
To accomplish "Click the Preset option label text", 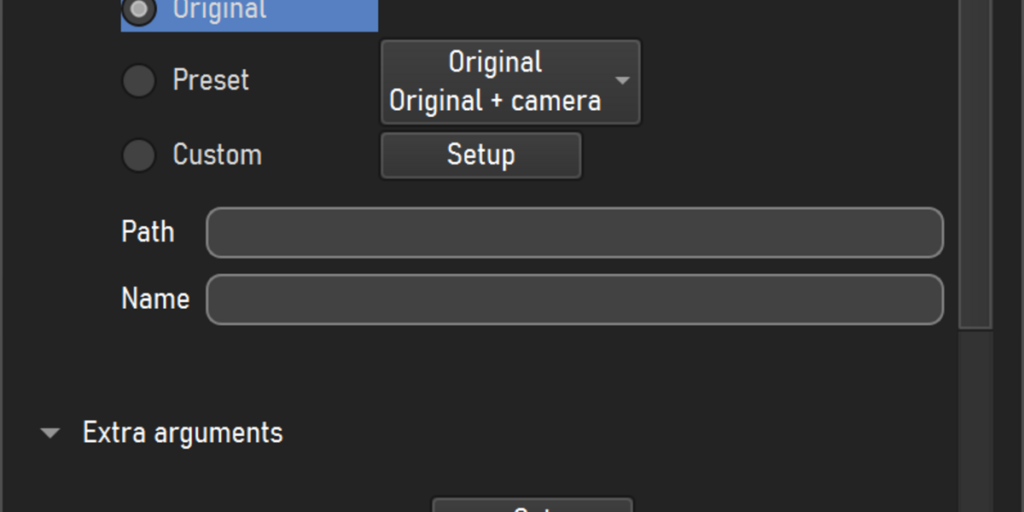I will click(x=211, y=80).
